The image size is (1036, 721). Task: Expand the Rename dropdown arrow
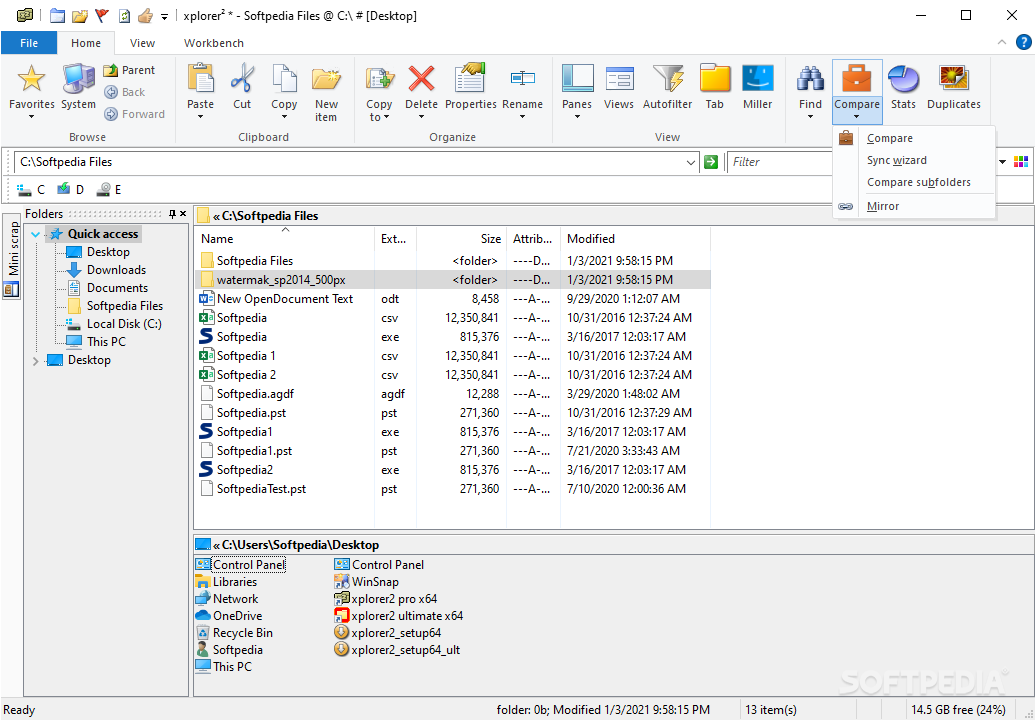click(x=522, y=118)
